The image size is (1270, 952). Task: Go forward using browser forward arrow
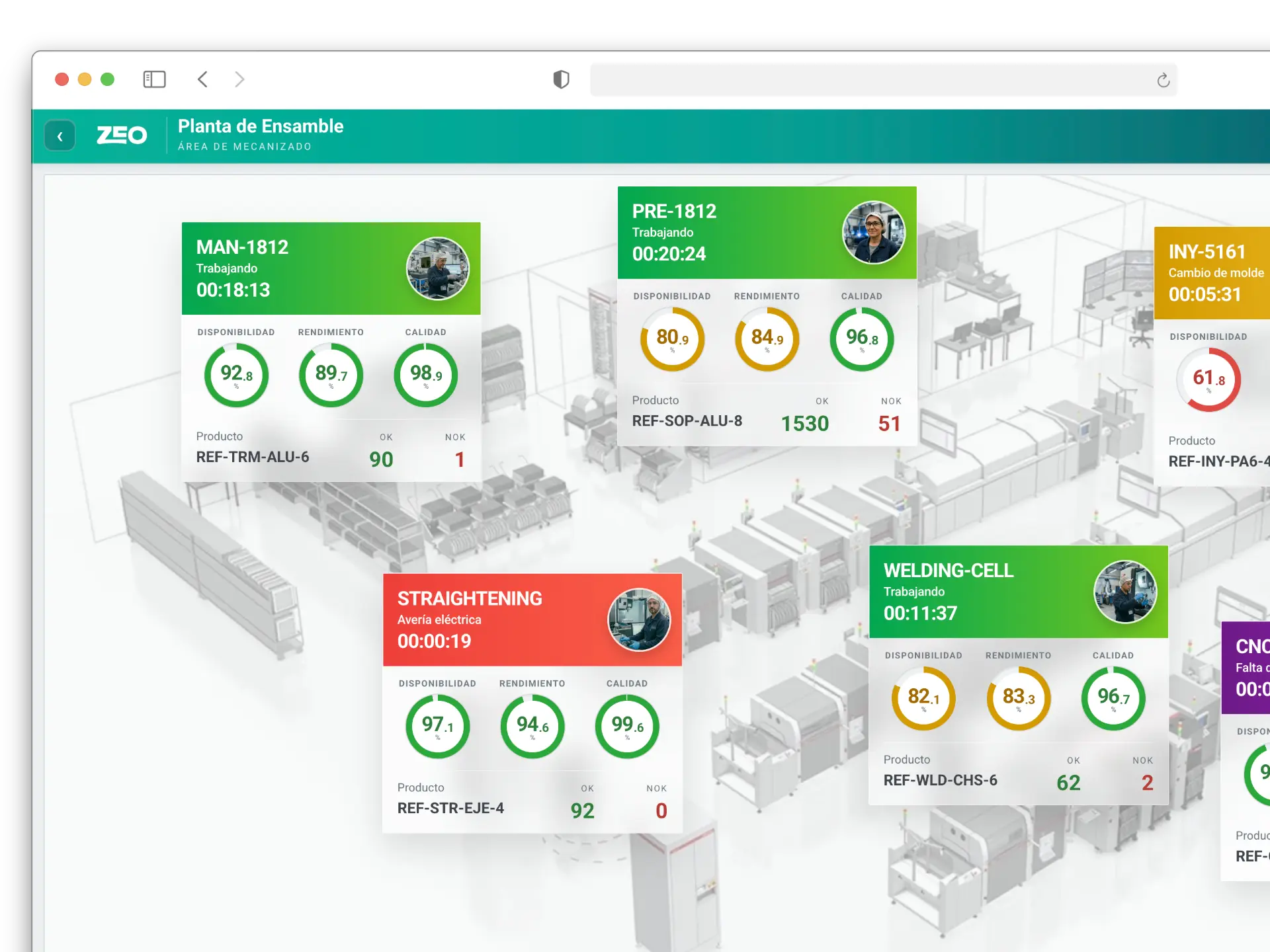pyautogui.click(x=239, y=79)
